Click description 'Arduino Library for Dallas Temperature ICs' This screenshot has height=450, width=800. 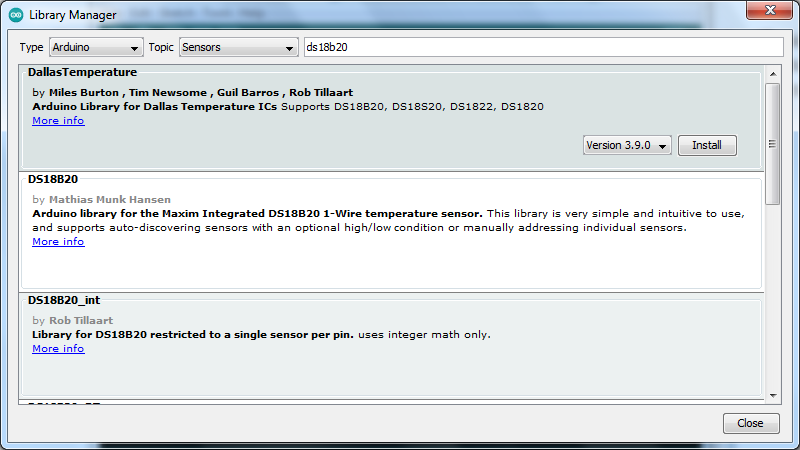(x=154, y=107)
